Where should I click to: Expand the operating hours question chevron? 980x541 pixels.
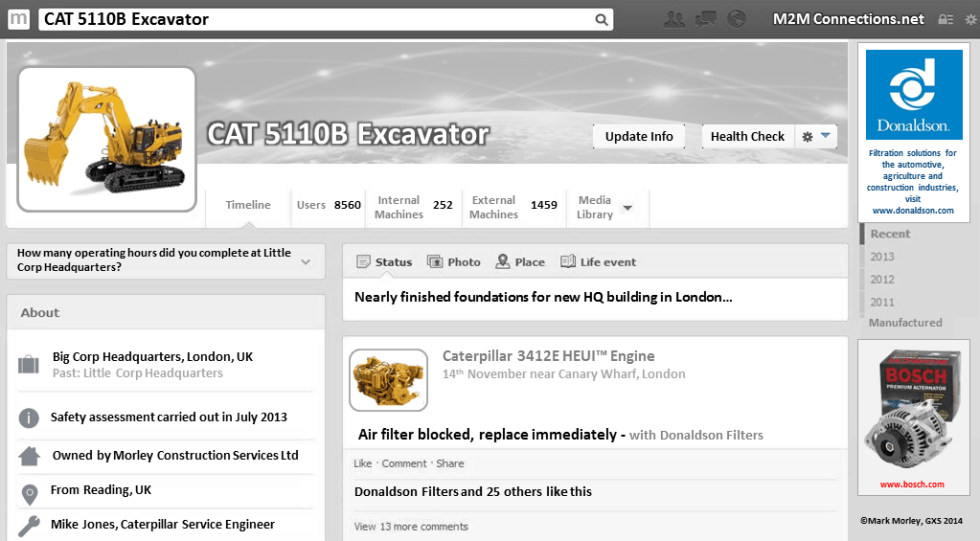(306, 262)
